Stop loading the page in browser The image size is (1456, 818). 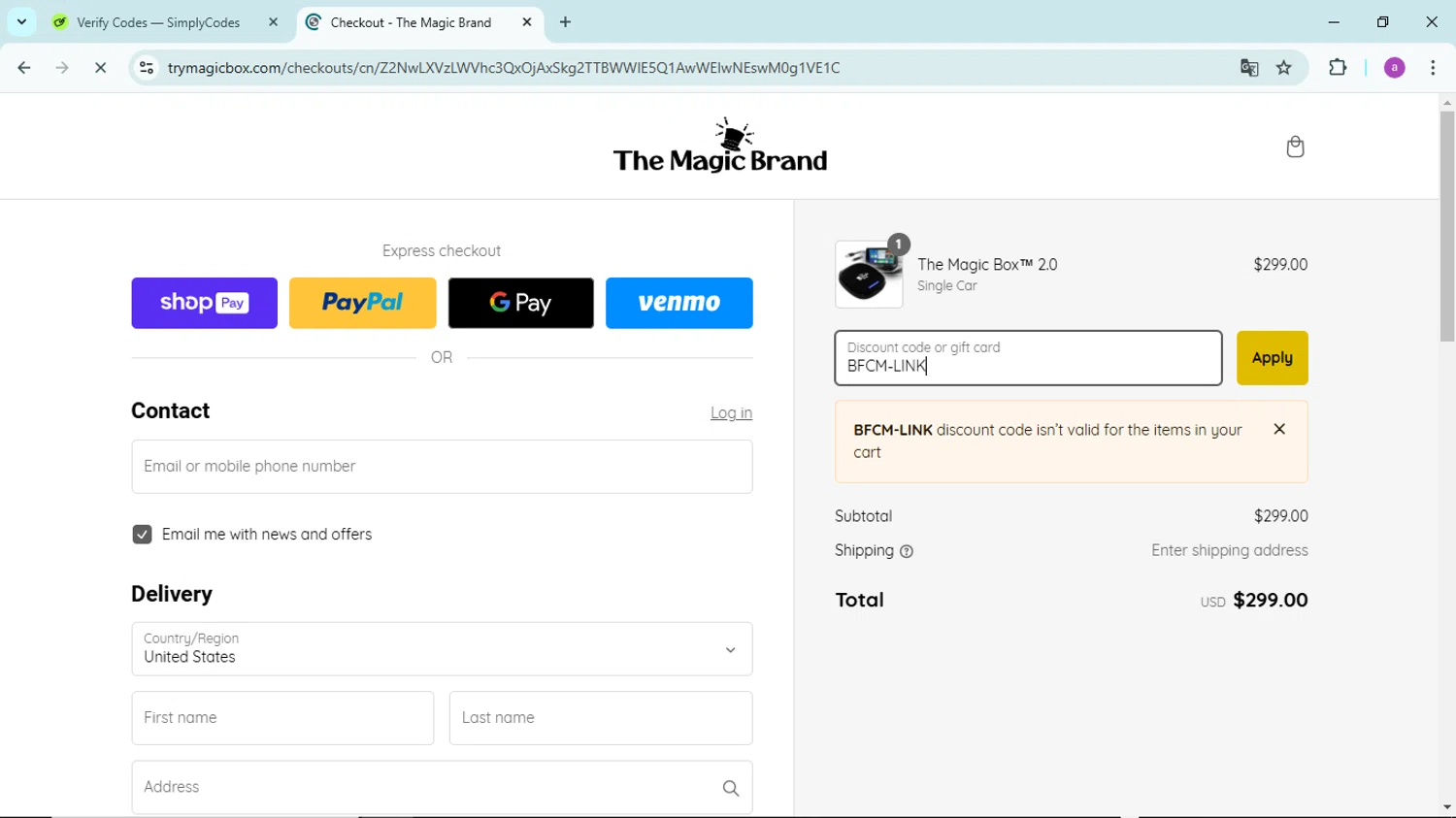coord(100,68)
